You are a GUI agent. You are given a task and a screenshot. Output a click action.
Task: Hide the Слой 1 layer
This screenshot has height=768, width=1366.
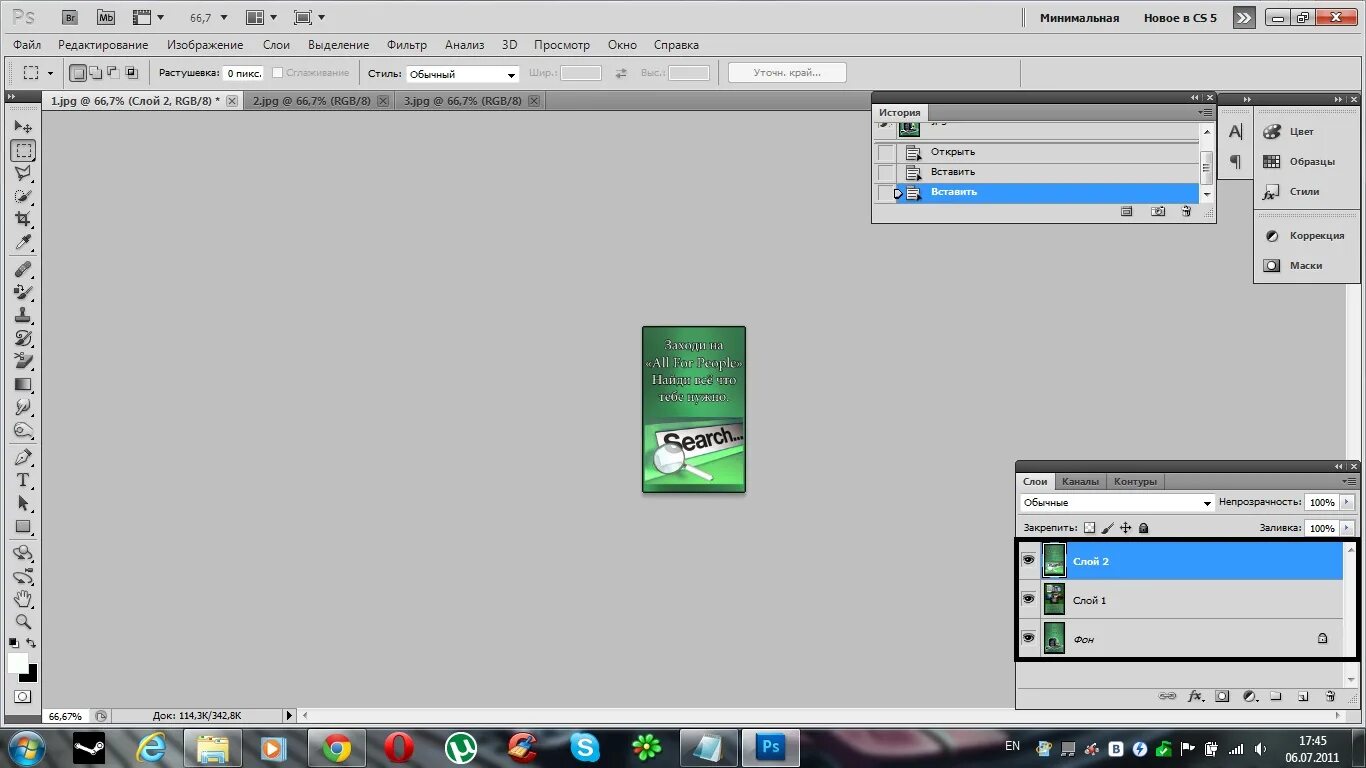pyautogui.click(x=1028, y=599)
